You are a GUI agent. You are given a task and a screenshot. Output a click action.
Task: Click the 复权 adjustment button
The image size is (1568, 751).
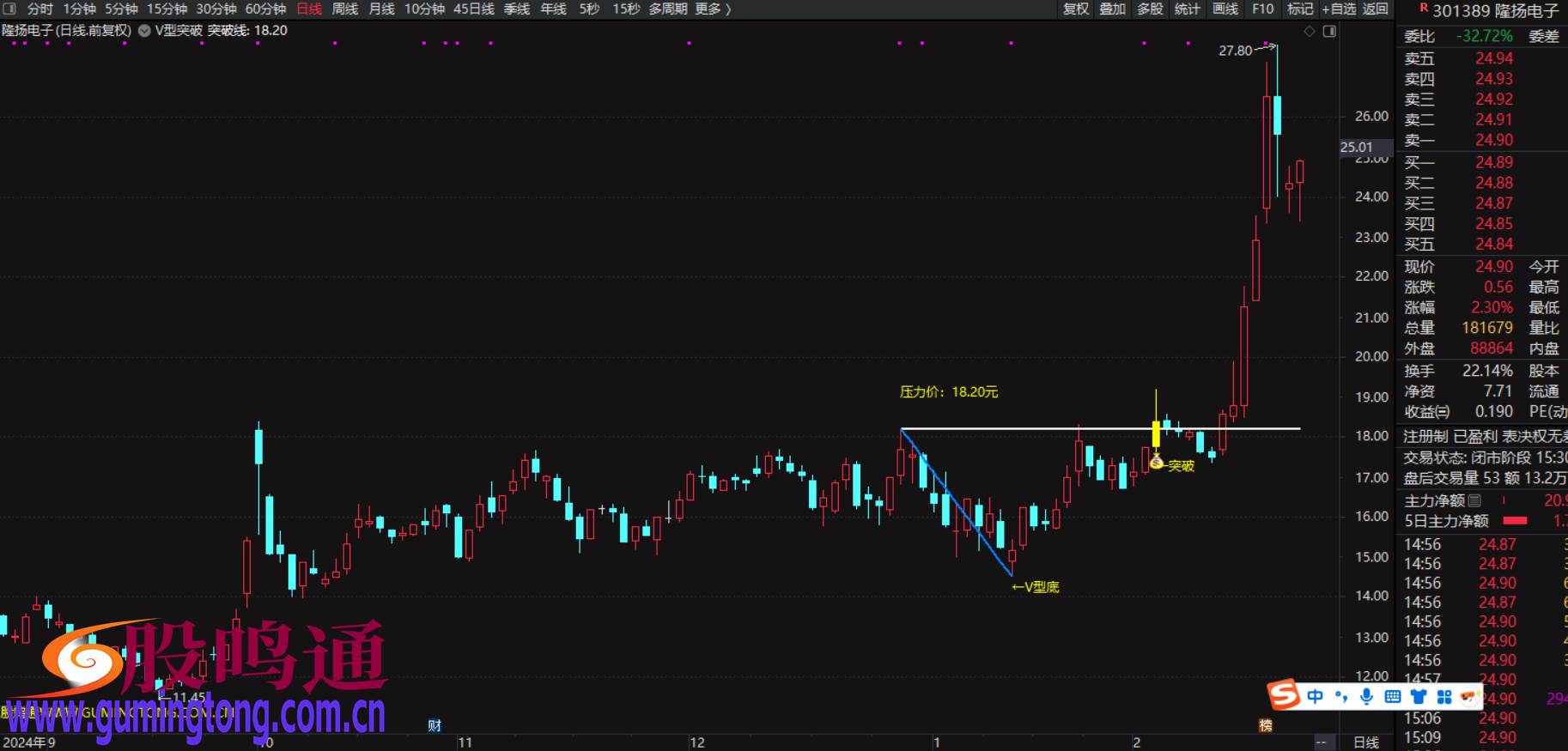click(x=1076, y=9)
